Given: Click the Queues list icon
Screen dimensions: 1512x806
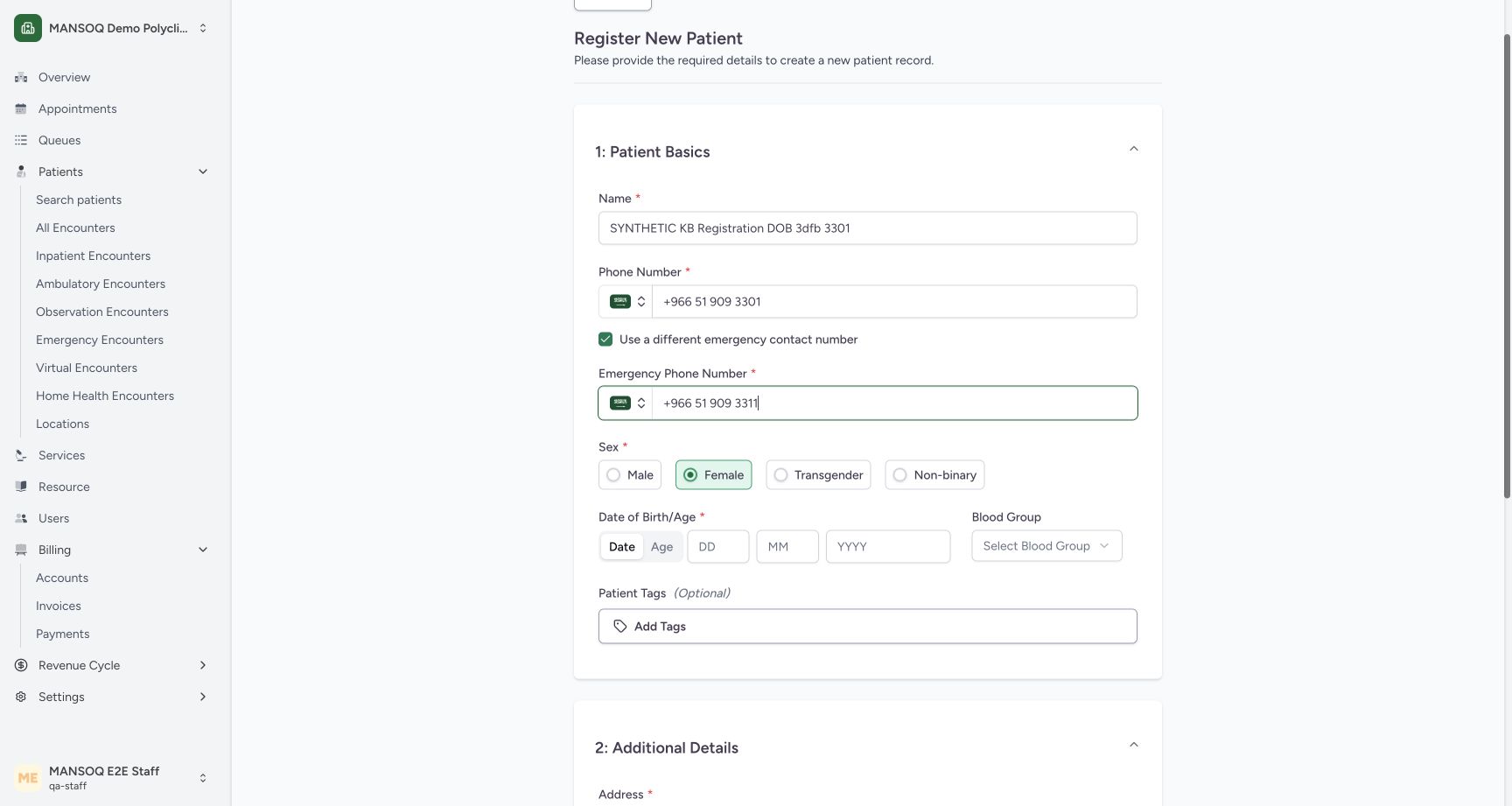Looking at the screenshot, I should pos(21,140).
